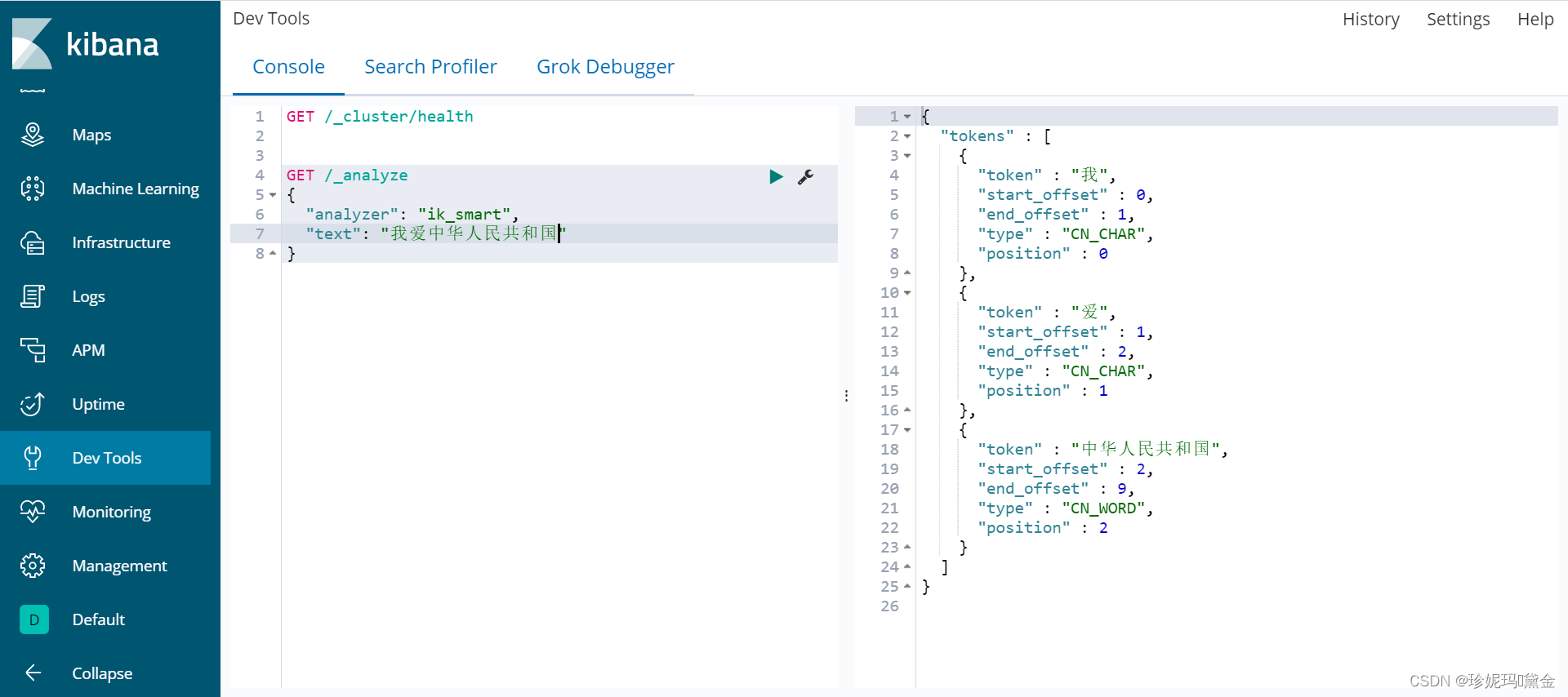Click response fold arrow on line 25
Image resolution: width=1568 pixels, height=697 pixels.
pos(907,586)
